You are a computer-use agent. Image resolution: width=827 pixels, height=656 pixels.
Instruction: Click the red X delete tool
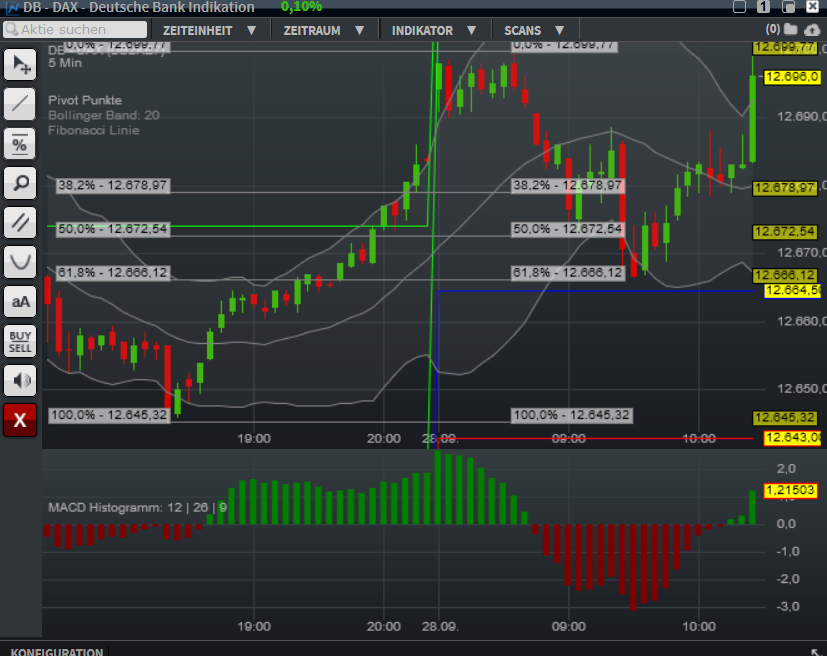click(20, 420)
